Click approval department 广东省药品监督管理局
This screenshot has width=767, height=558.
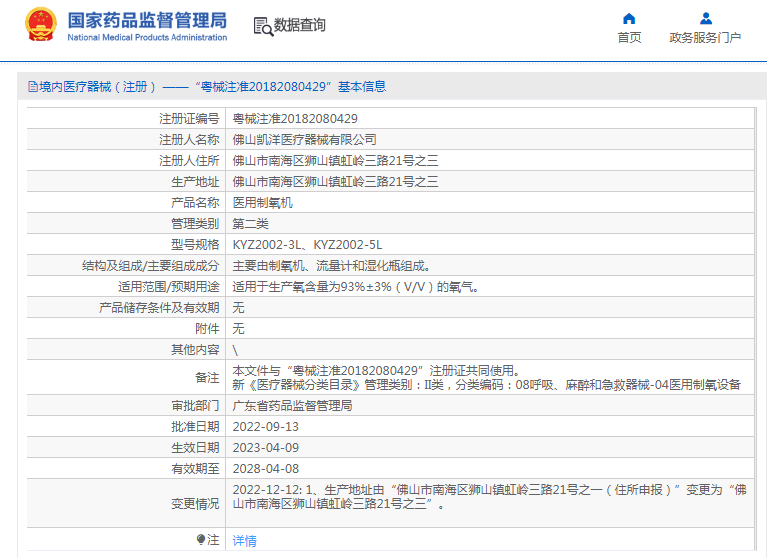point(292,406)
